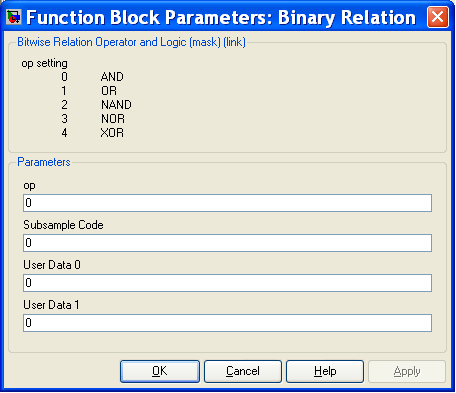
Task: Click the Simulink block icon in title bar
Action: pyautogui.click(x=14, y=17)
